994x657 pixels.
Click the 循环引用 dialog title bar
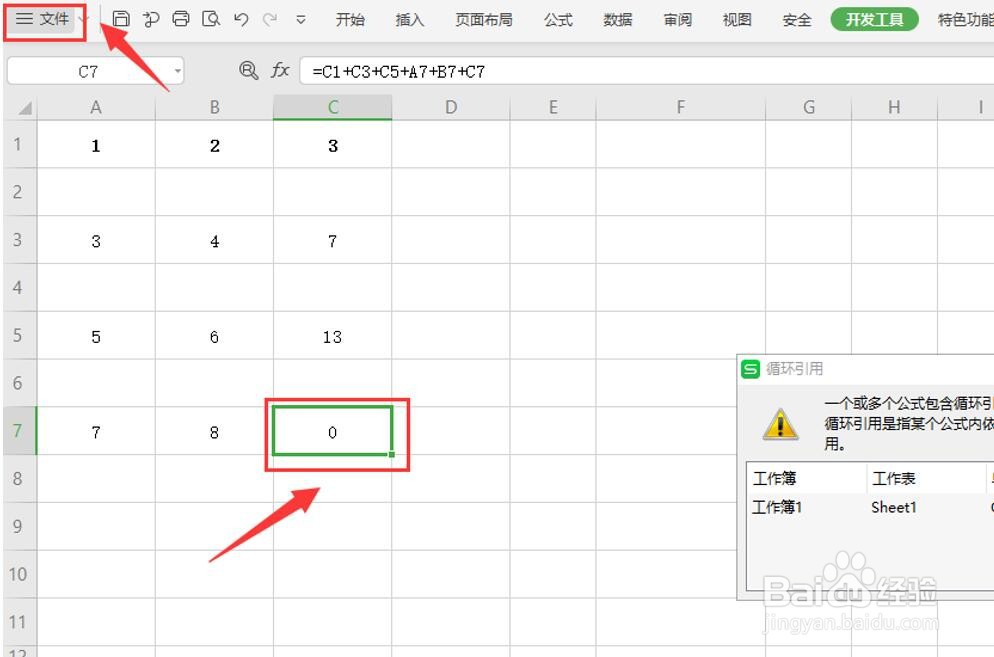(866, 368)
